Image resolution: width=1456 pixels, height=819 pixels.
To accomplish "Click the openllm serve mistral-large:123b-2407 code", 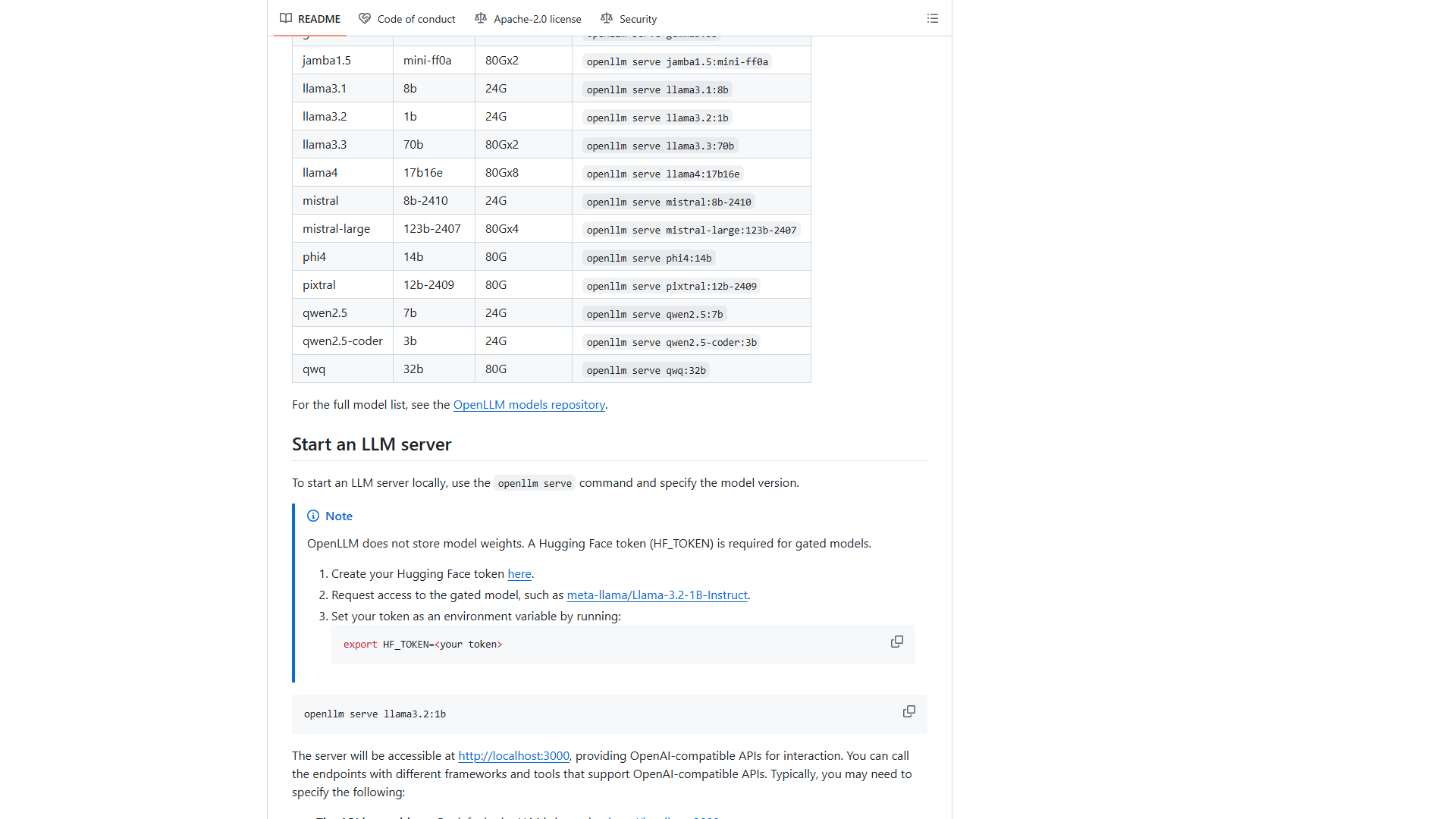I will click(692, 230).
